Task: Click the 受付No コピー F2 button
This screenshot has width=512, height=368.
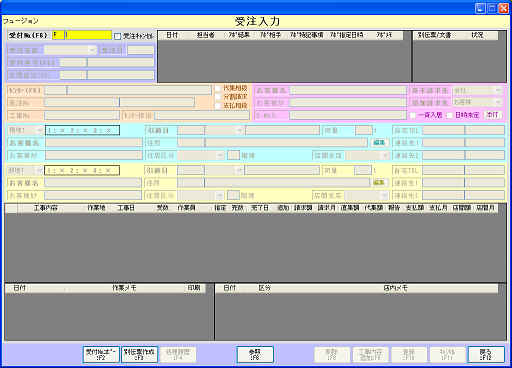Action: pos(101,354)
